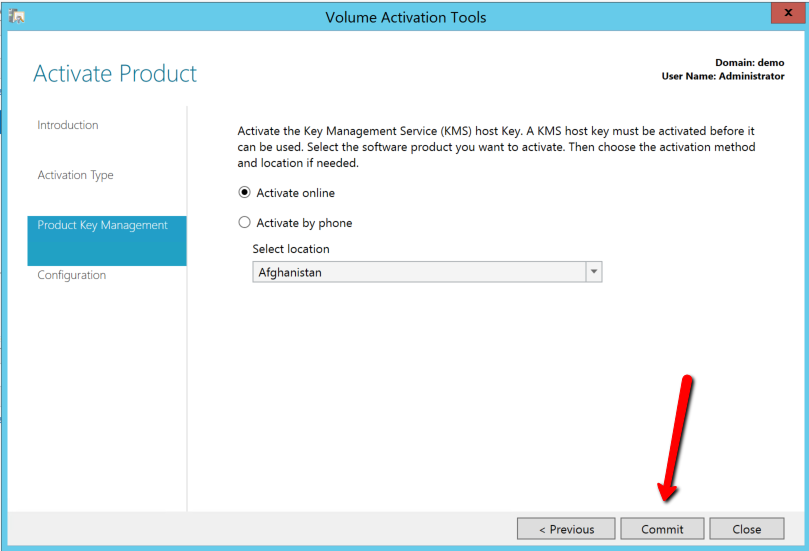Screen dimensions: 809x551
Task: Go to the Introduction step
Action: 68,125
